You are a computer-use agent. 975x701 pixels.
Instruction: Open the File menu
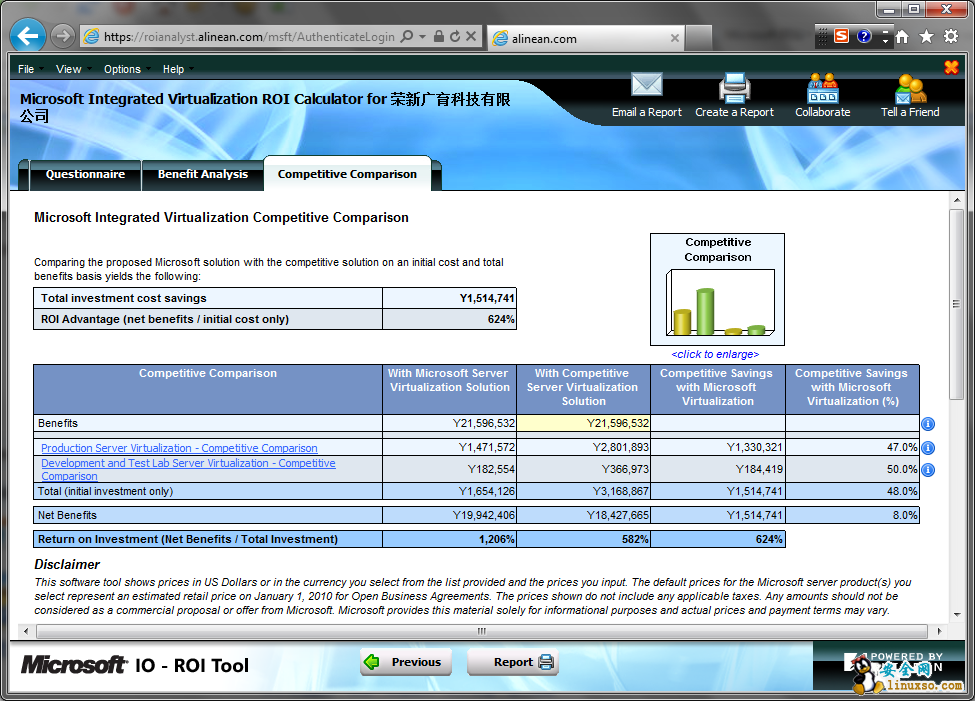(x=26, y=69)
